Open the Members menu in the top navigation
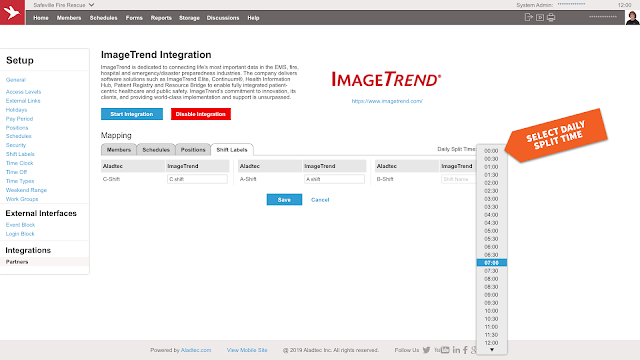Viewport: 640px width, 360px height. [69, 18]
